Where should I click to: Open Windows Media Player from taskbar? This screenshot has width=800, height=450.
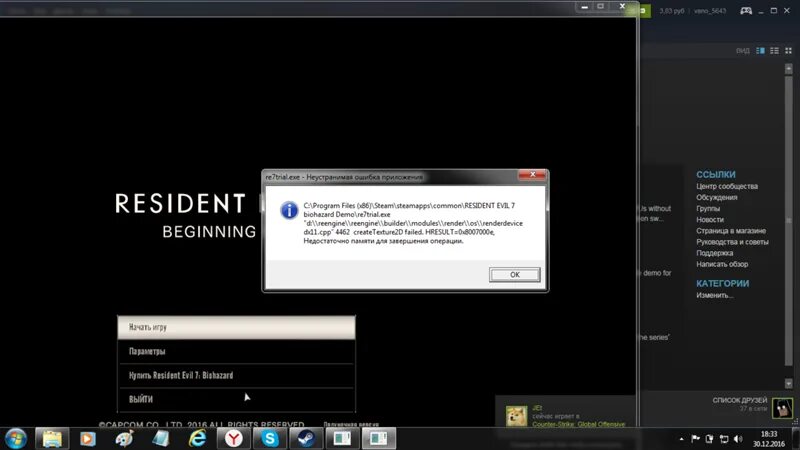tap(88, 439)
